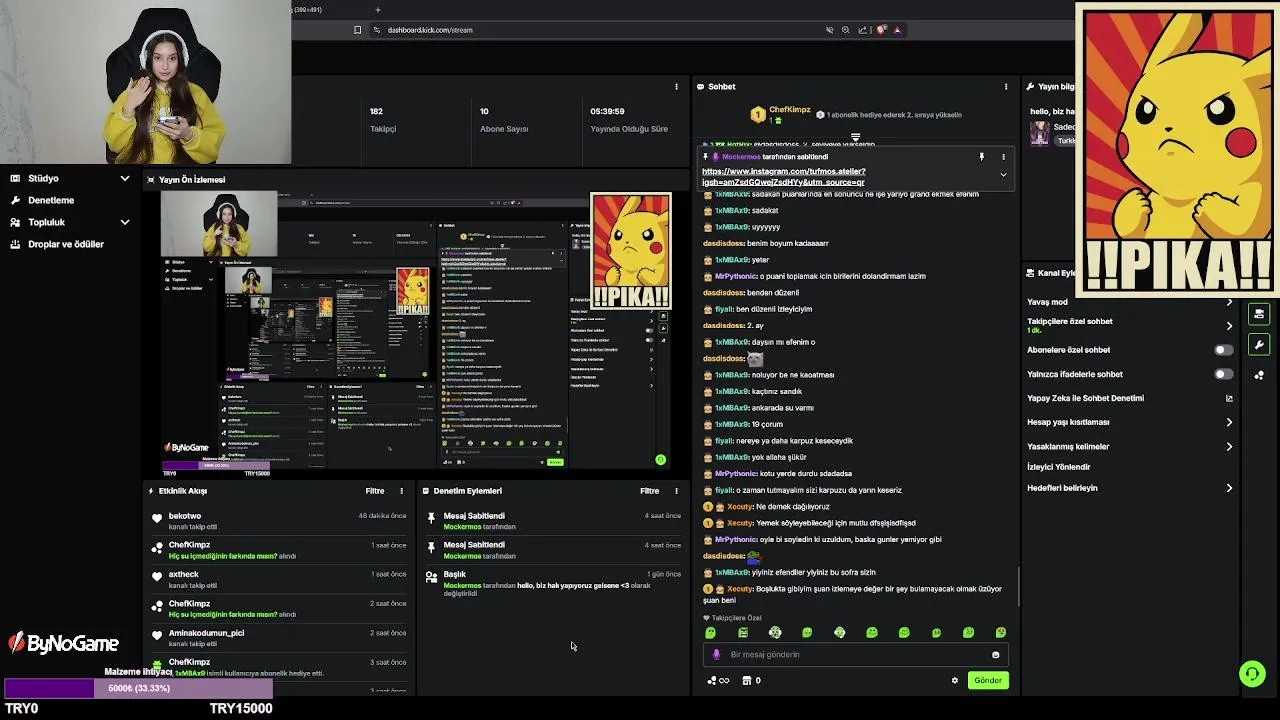Screen dimensions: 1280x720
Task: Click the share icon in address bar
Action: click(x=862, y=30)
